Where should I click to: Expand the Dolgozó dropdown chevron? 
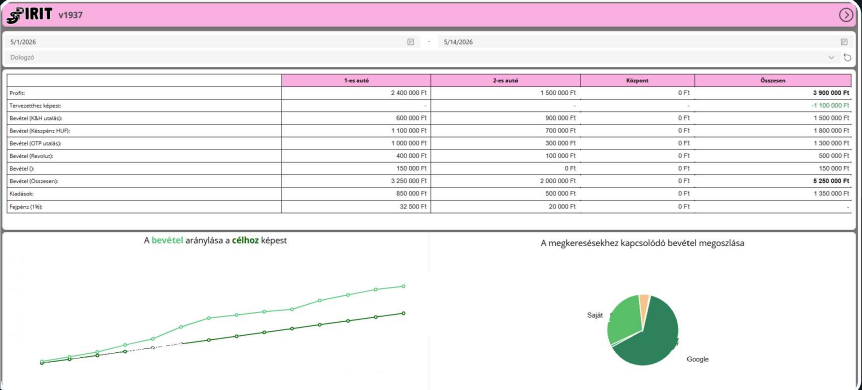pyautogui.click(x=831, y=57)
